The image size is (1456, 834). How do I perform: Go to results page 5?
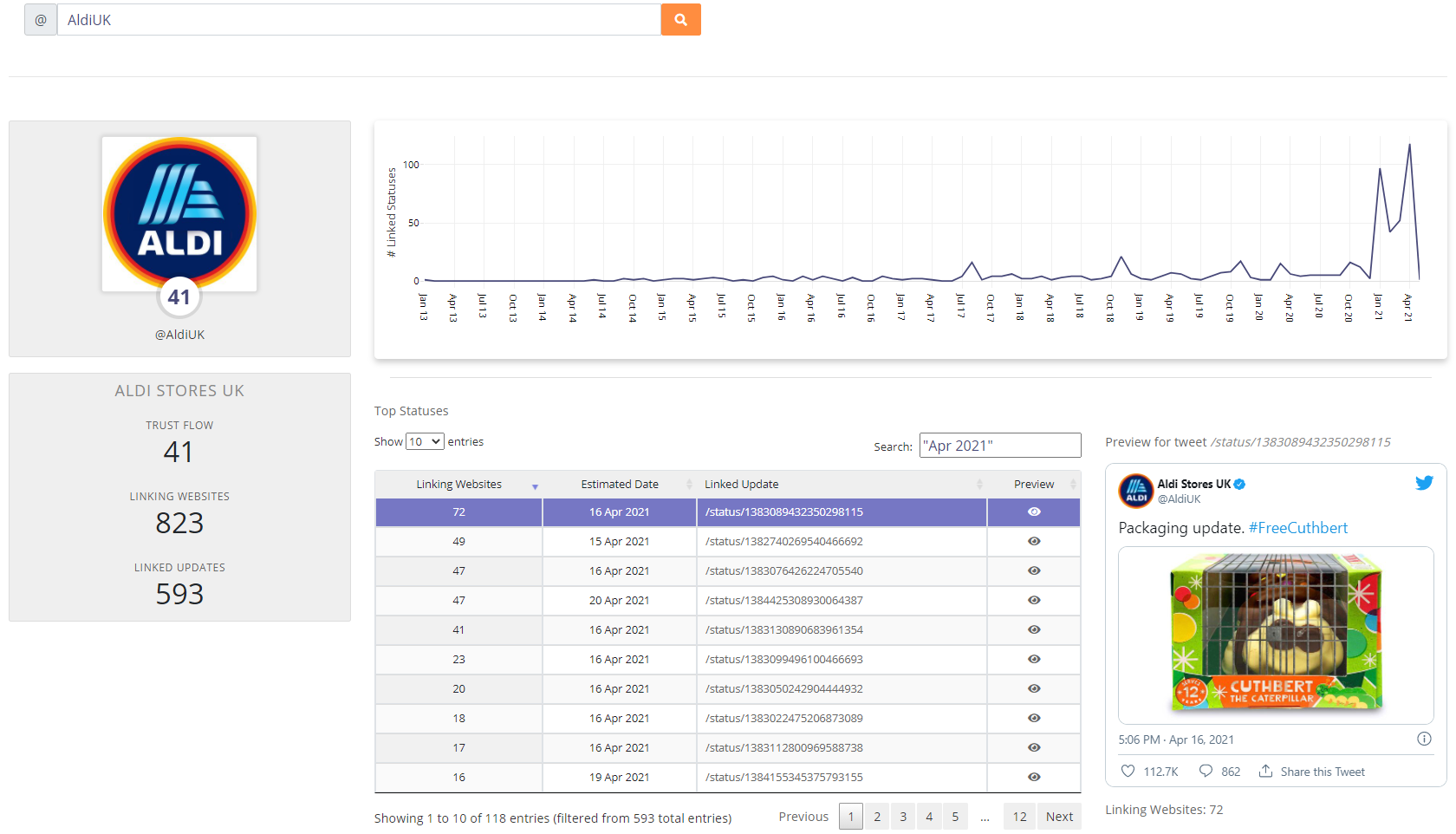[955, 817]
